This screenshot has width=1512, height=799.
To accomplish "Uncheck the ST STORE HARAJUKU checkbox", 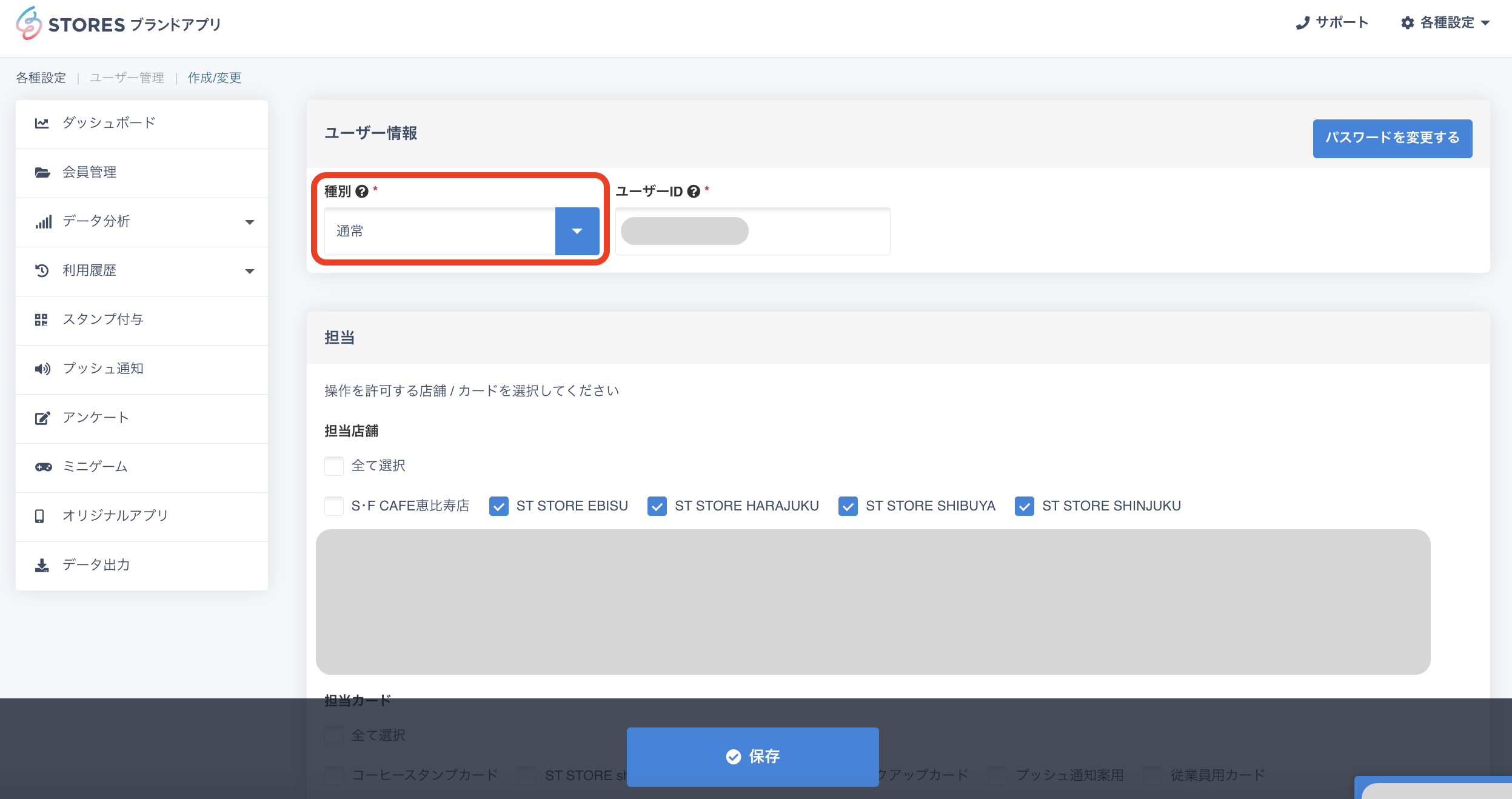I will pyautogui.click(x=657, y=506).
